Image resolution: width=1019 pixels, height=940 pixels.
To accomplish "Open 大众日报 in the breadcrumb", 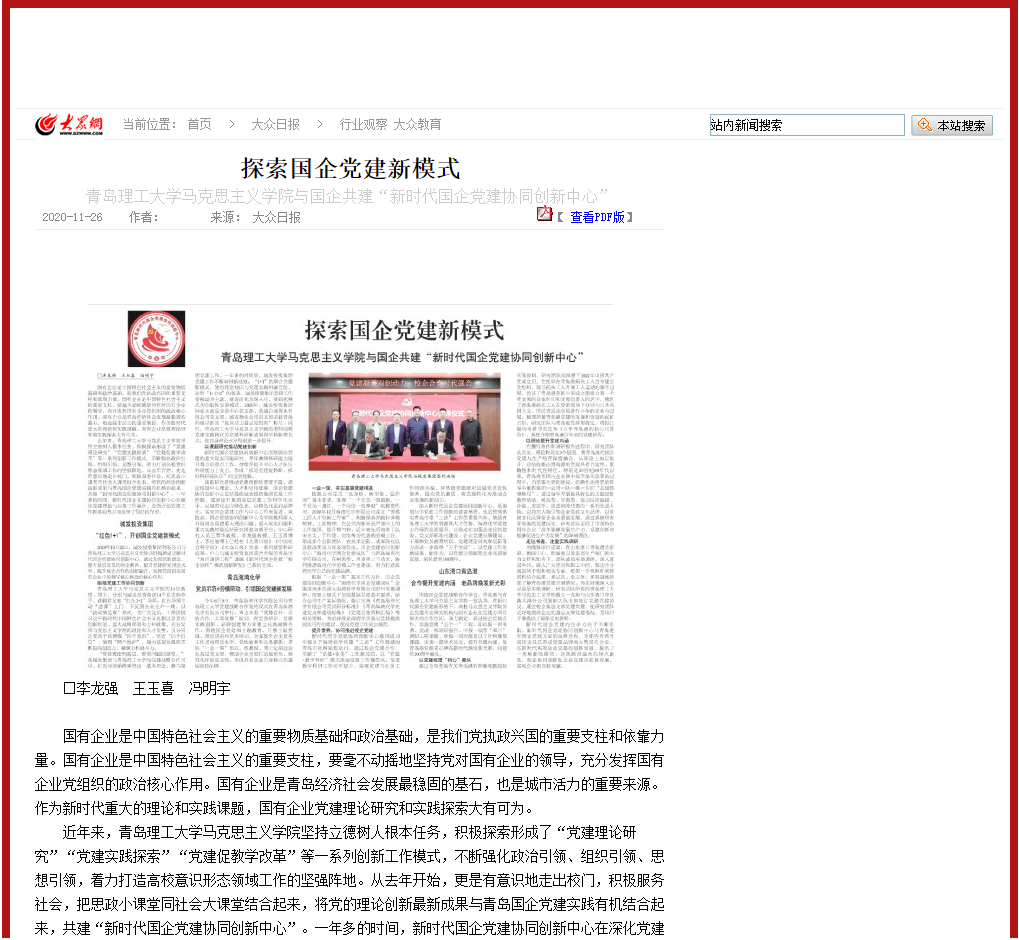I will pyautogui.click(x=275, y=124).
